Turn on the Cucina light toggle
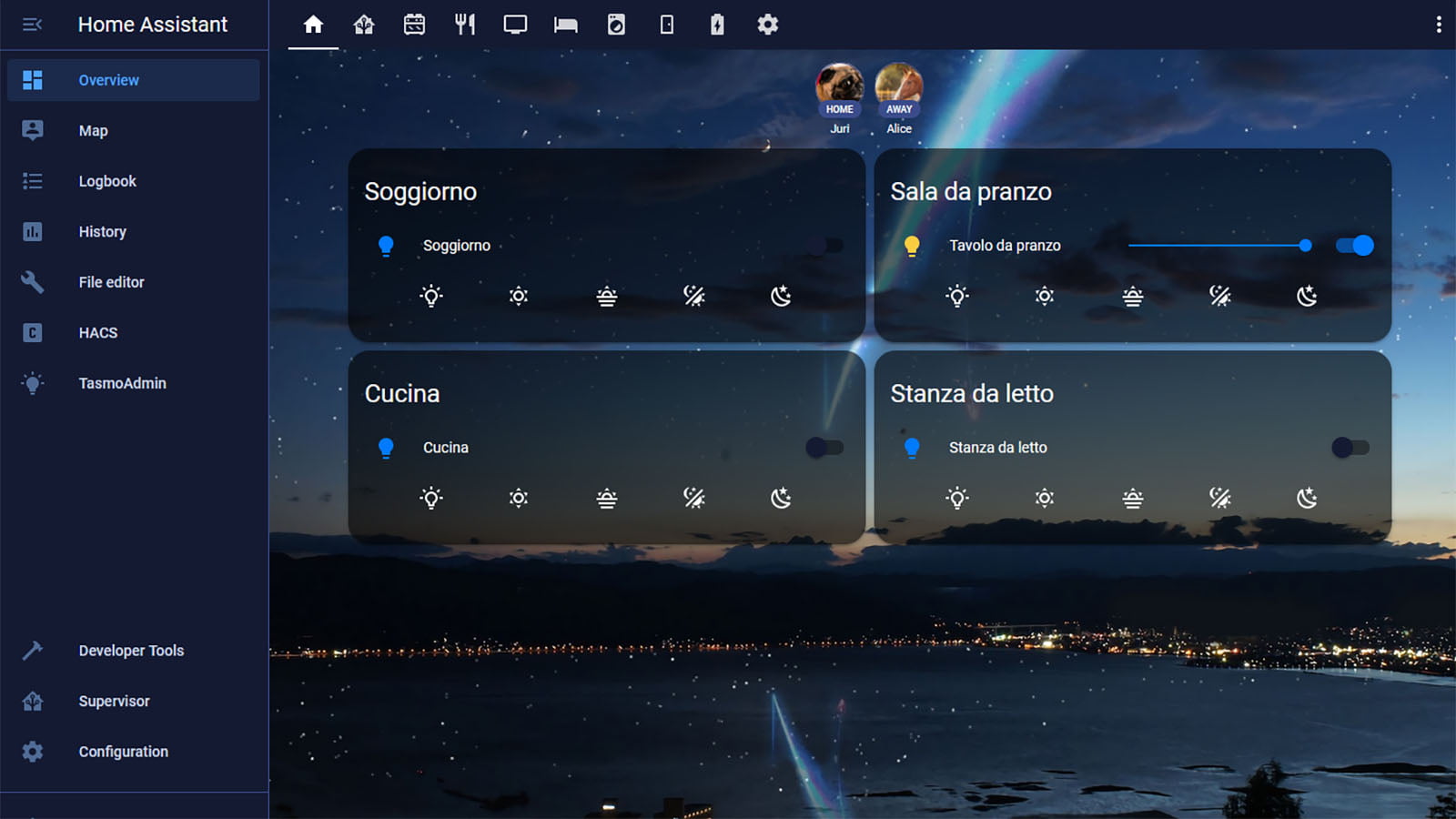The image size is (1456, 819). point(823,447)
